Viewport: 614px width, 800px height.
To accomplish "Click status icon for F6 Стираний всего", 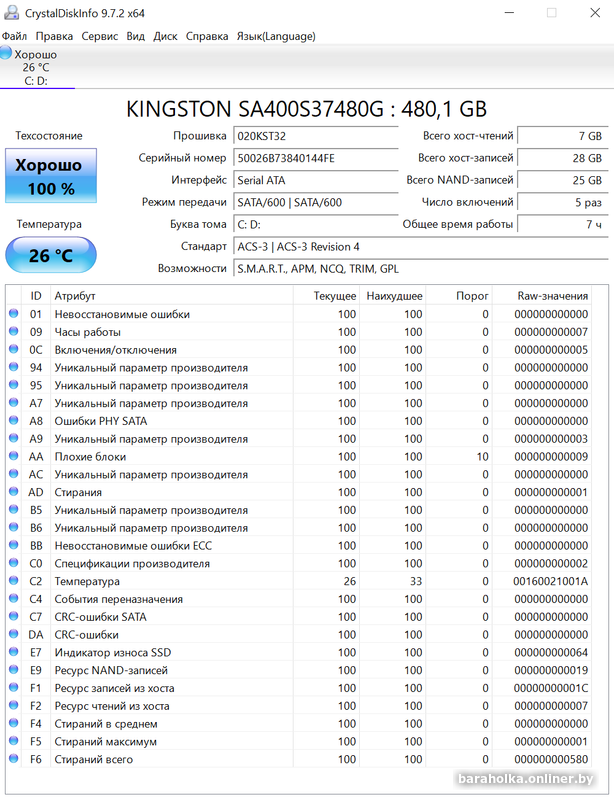I will [14, 759].
